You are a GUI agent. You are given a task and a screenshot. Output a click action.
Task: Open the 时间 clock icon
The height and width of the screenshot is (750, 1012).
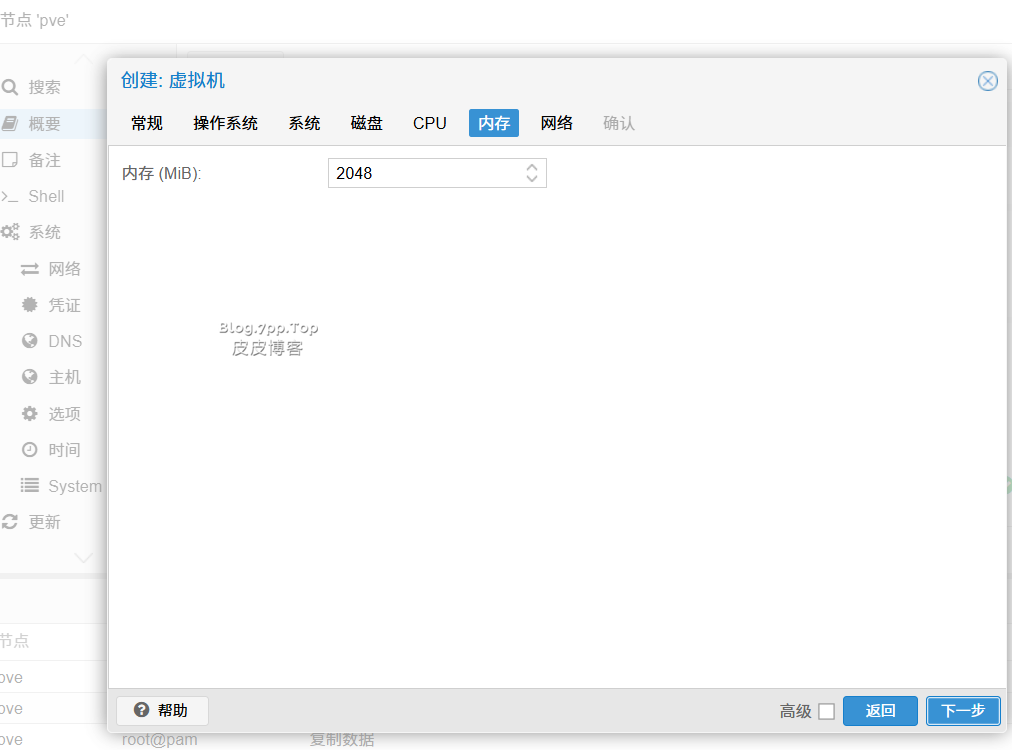tap(30, 450)
